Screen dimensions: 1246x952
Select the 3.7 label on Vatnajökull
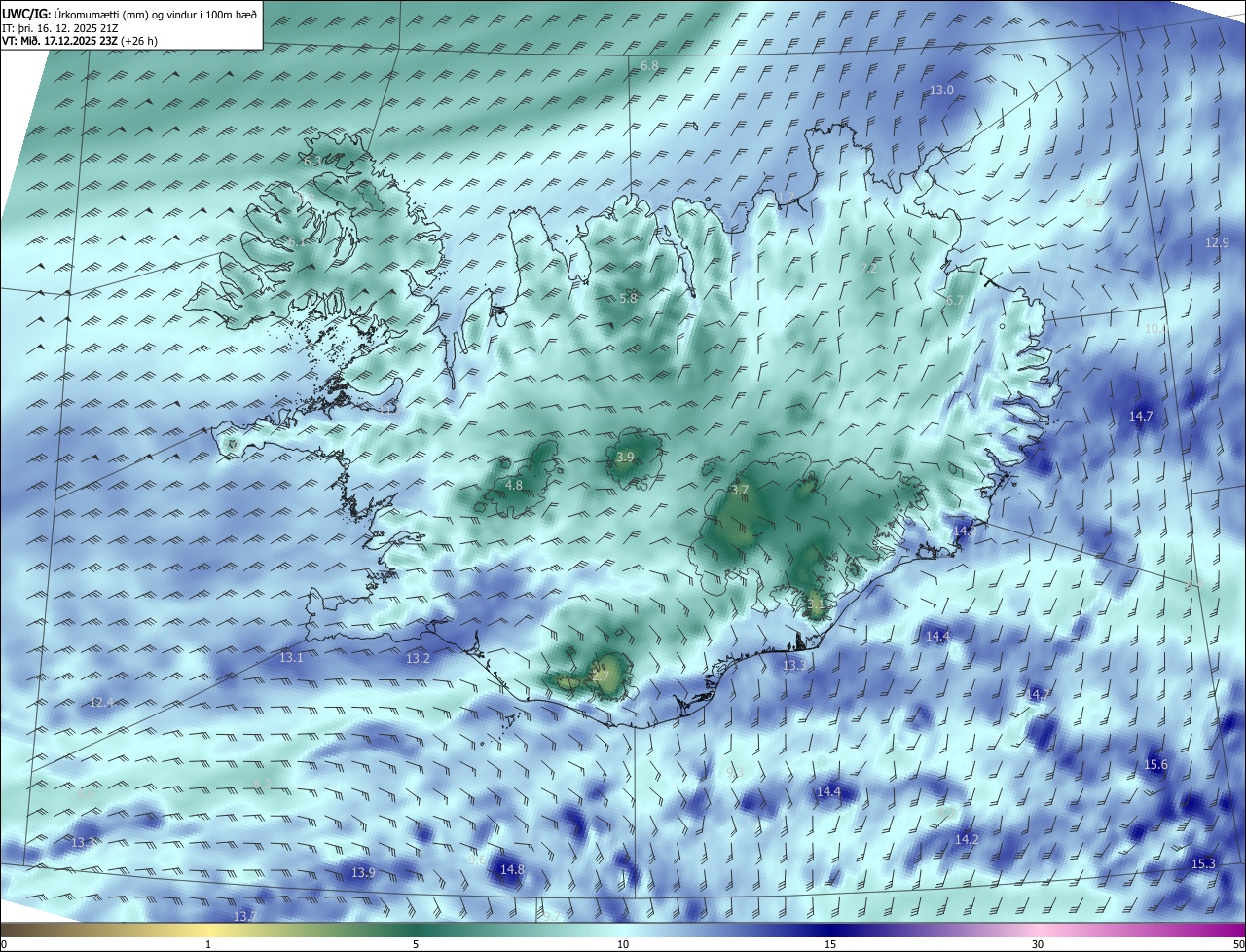[x=740, y=490]
